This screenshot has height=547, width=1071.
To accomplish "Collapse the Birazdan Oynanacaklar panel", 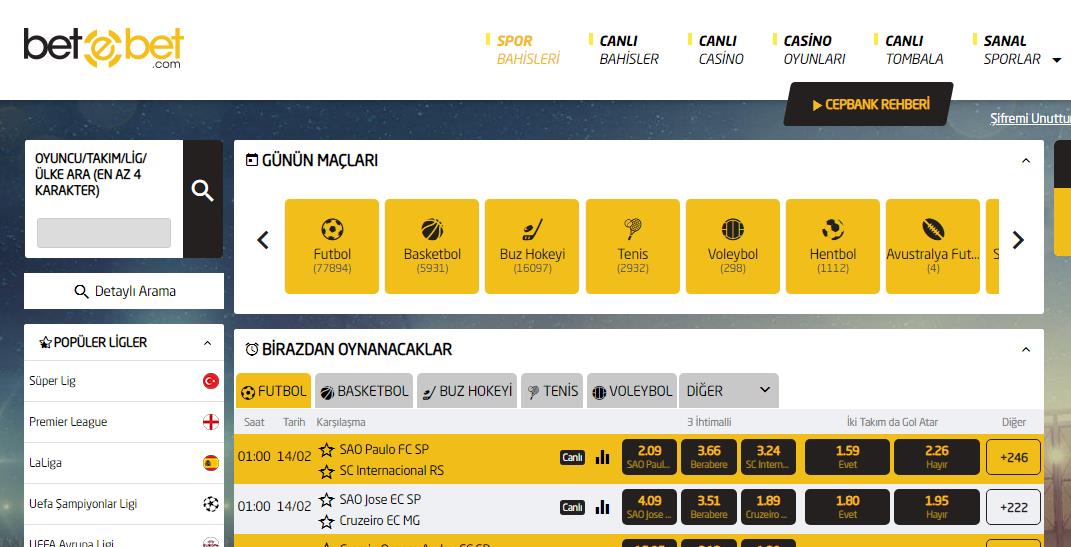I will 1025,350.
